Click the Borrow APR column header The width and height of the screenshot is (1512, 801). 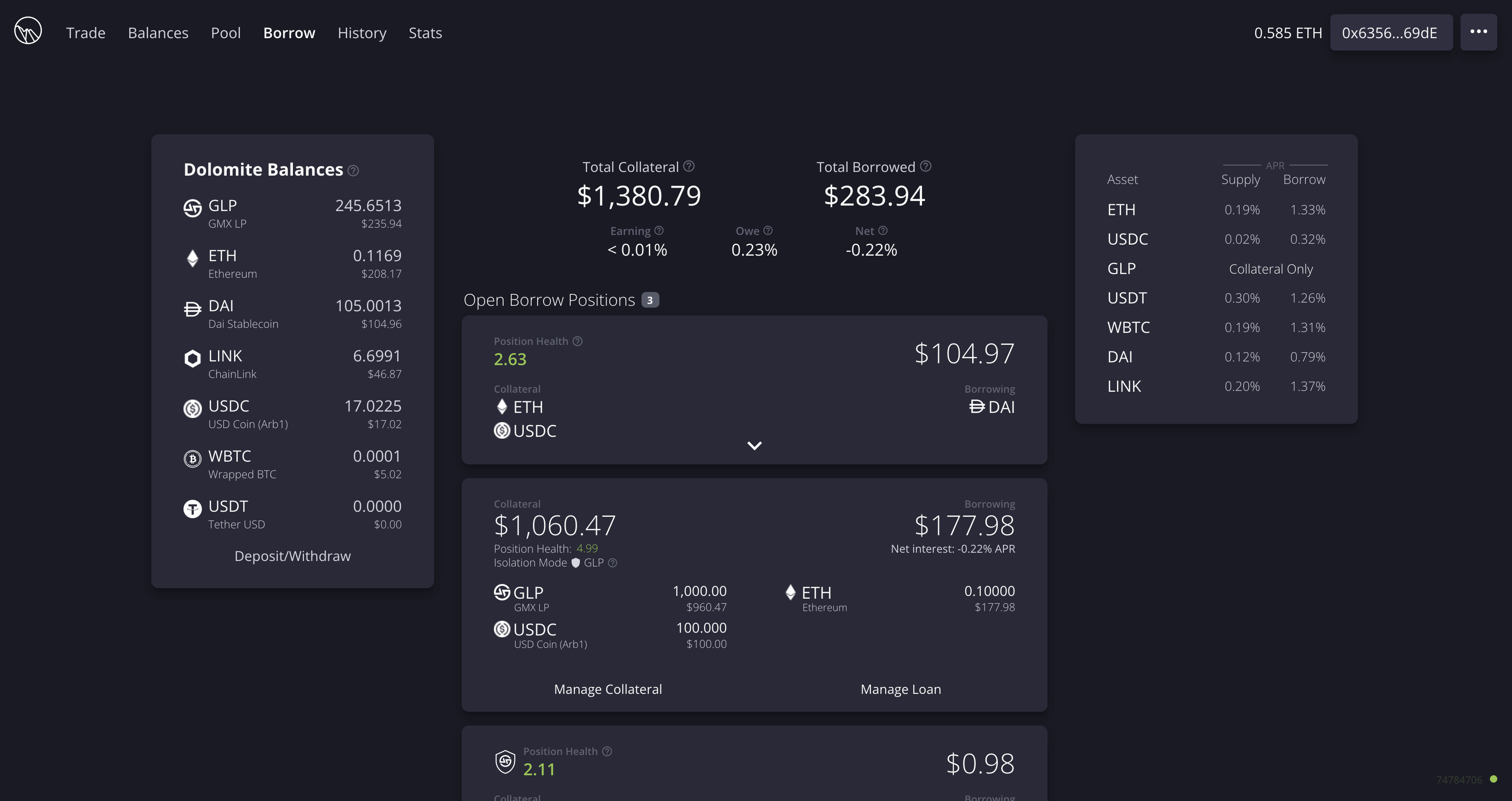pyautogui.click(x=1304, y=180)
